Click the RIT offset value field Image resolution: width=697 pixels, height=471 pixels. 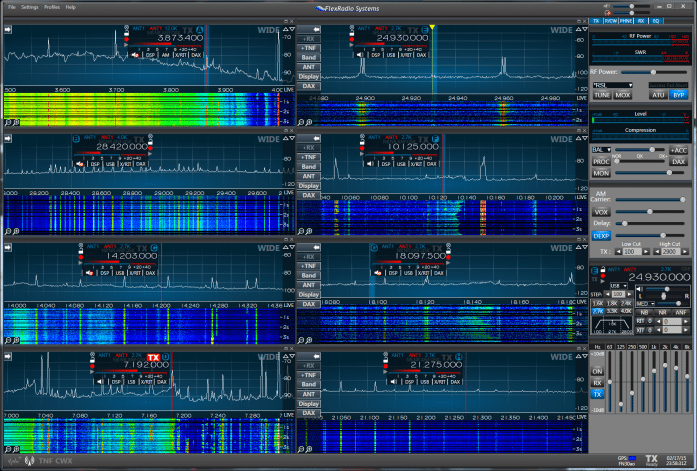pyautogui.click(x=671, y=321)
